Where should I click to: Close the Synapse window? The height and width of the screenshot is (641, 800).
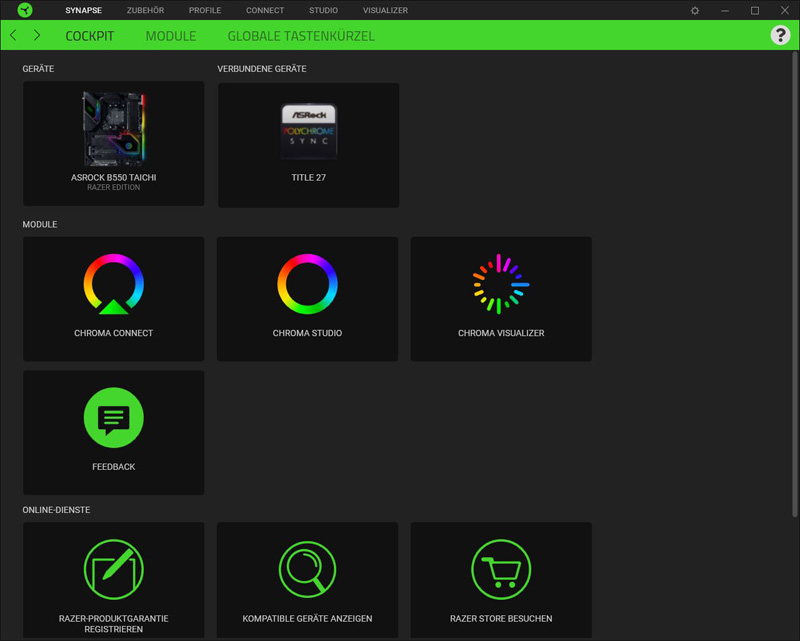click(x=785, y=10)
